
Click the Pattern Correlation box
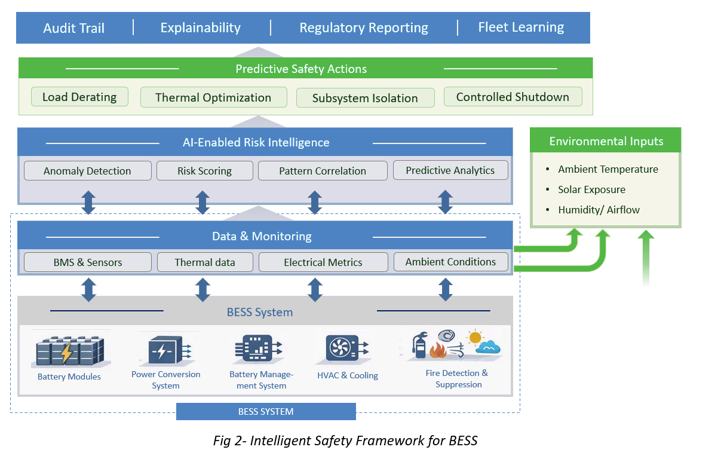(x=323, y=171)
